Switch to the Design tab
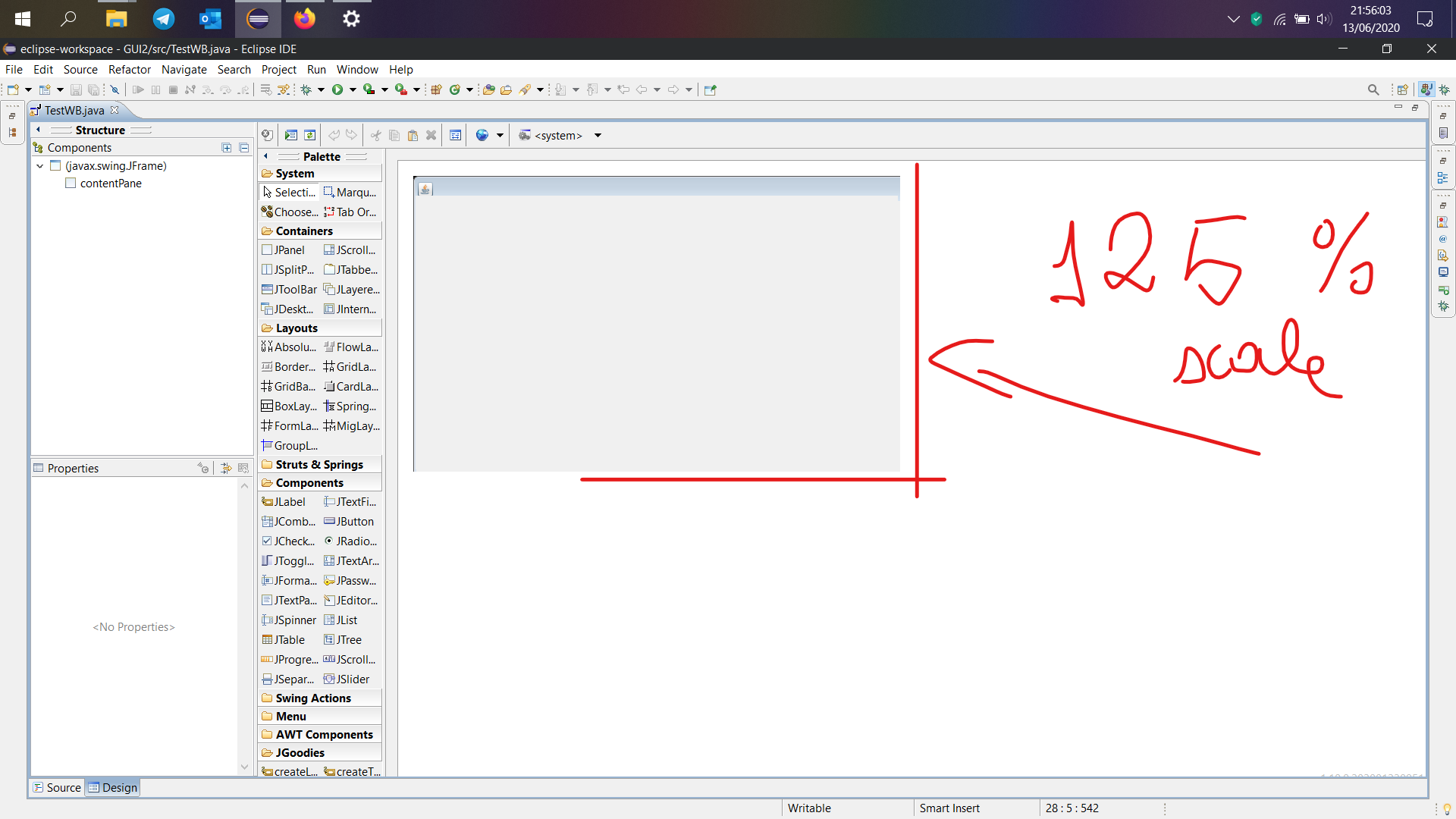 pos(113,787)
